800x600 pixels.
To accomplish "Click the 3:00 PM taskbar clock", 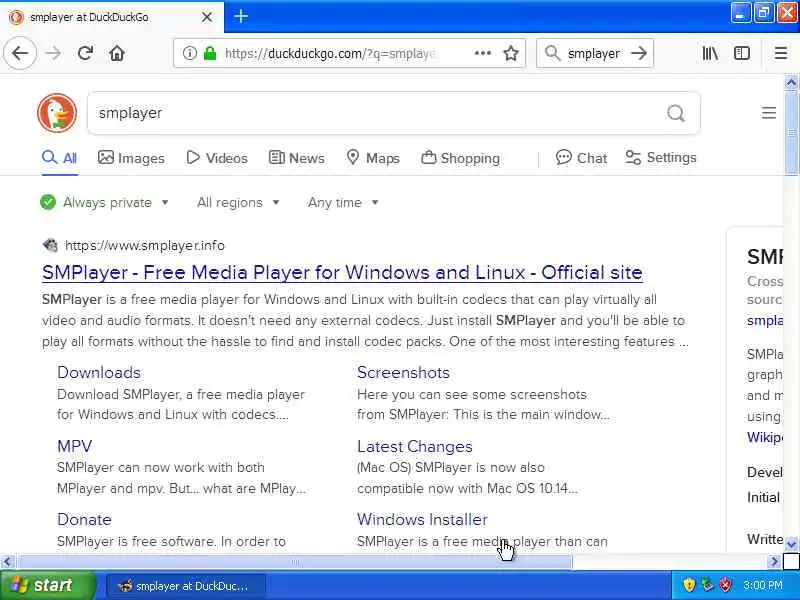I will 763,585.
